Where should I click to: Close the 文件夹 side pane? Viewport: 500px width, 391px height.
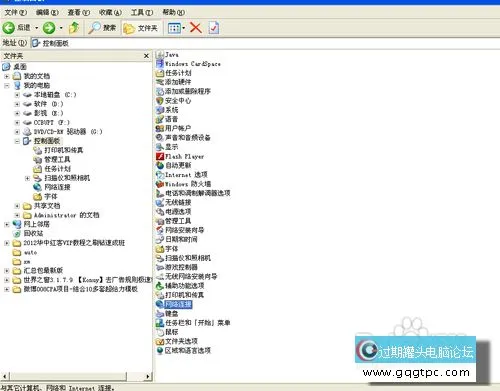pyautogui.click(x=146, y=56)
